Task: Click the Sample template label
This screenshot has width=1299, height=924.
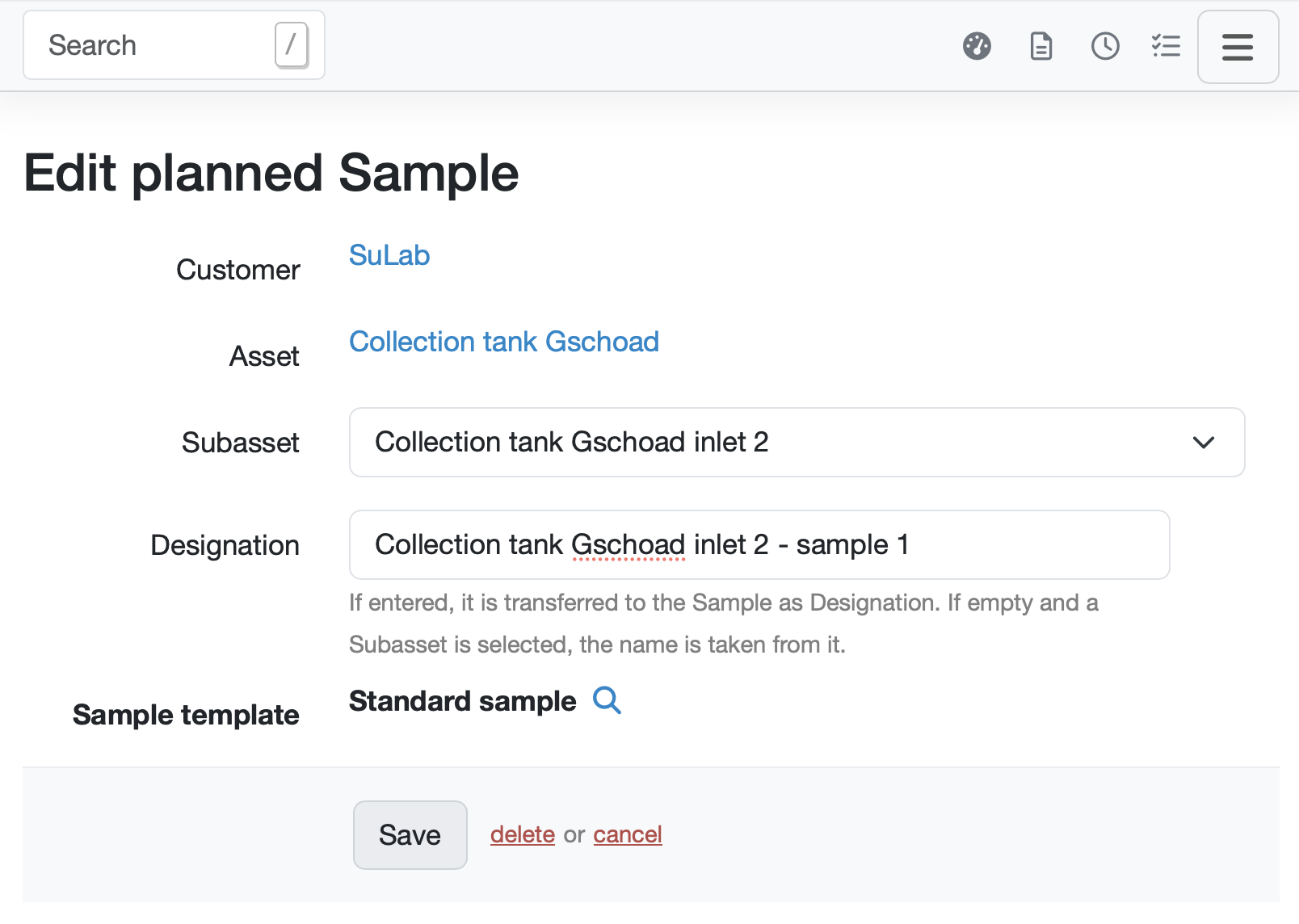Action: [x=186, y=715]
